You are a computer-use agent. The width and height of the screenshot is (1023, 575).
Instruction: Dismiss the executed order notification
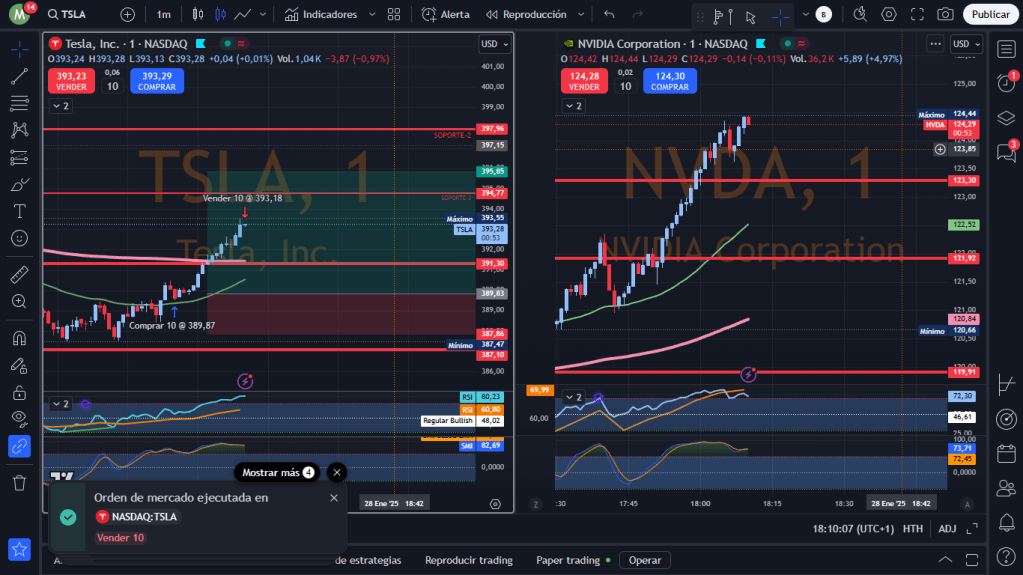coord(334,497)
